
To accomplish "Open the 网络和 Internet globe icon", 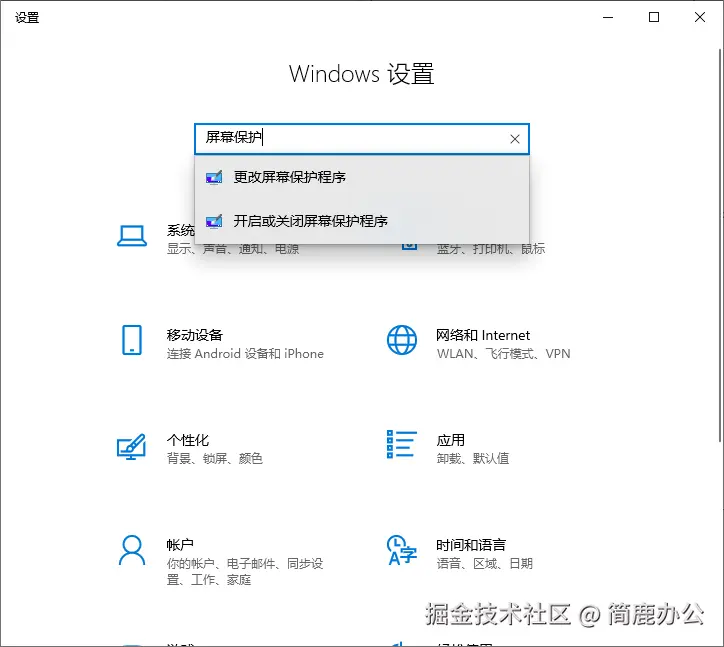I will click(x=402, y=340).
